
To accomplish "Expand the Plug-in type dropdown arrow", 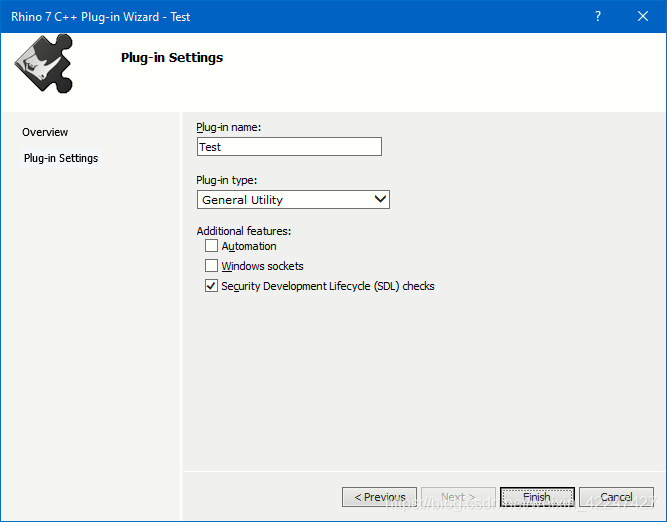I will tap(379, 200).
